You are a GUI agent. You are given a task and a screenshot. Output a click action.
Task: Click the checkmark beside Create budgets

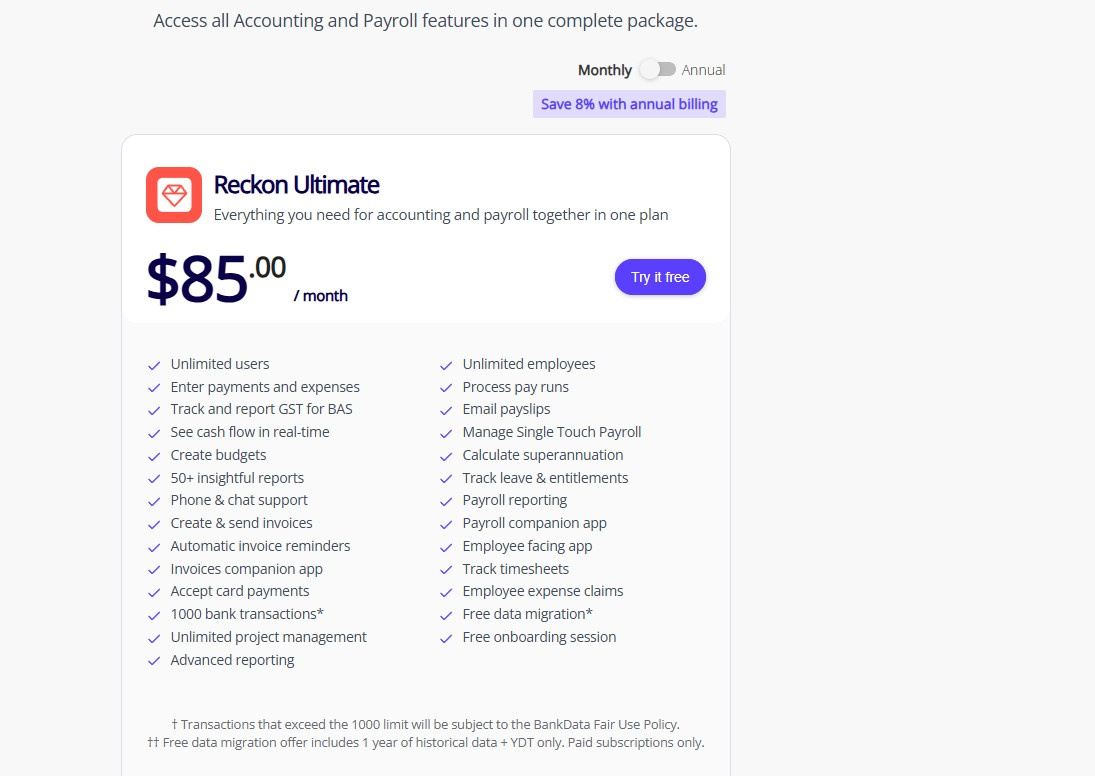click(x=154, y=455)
